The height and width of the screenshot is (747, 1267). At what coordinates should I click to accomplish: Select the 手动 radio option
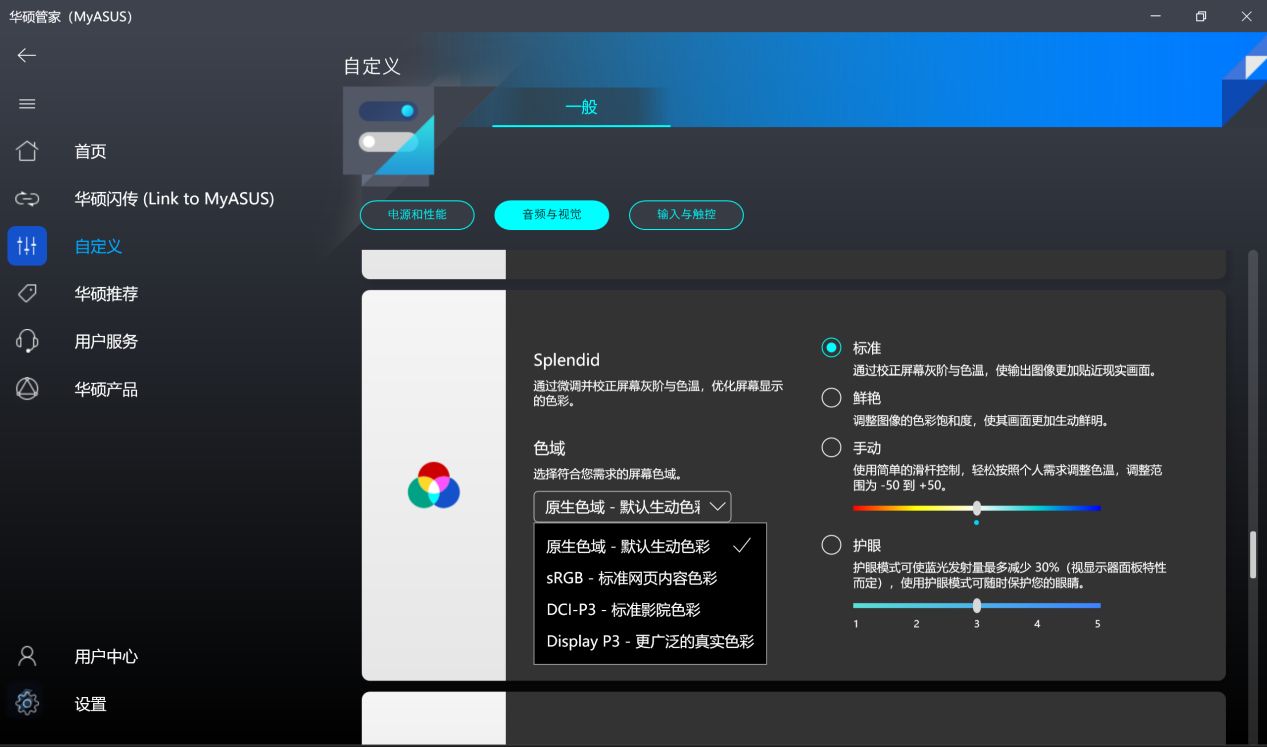pos(831,448)
